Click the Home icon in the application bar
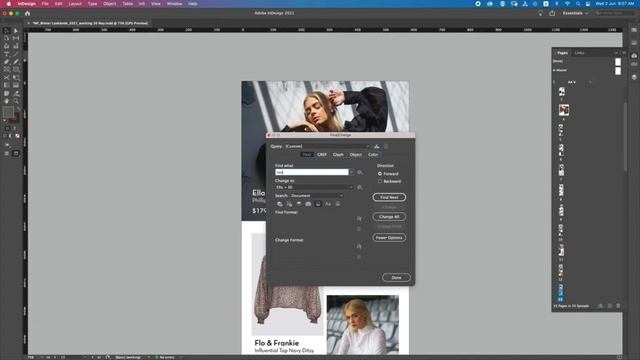Screen dimensions: 640x360 click(x=27, y=13)
